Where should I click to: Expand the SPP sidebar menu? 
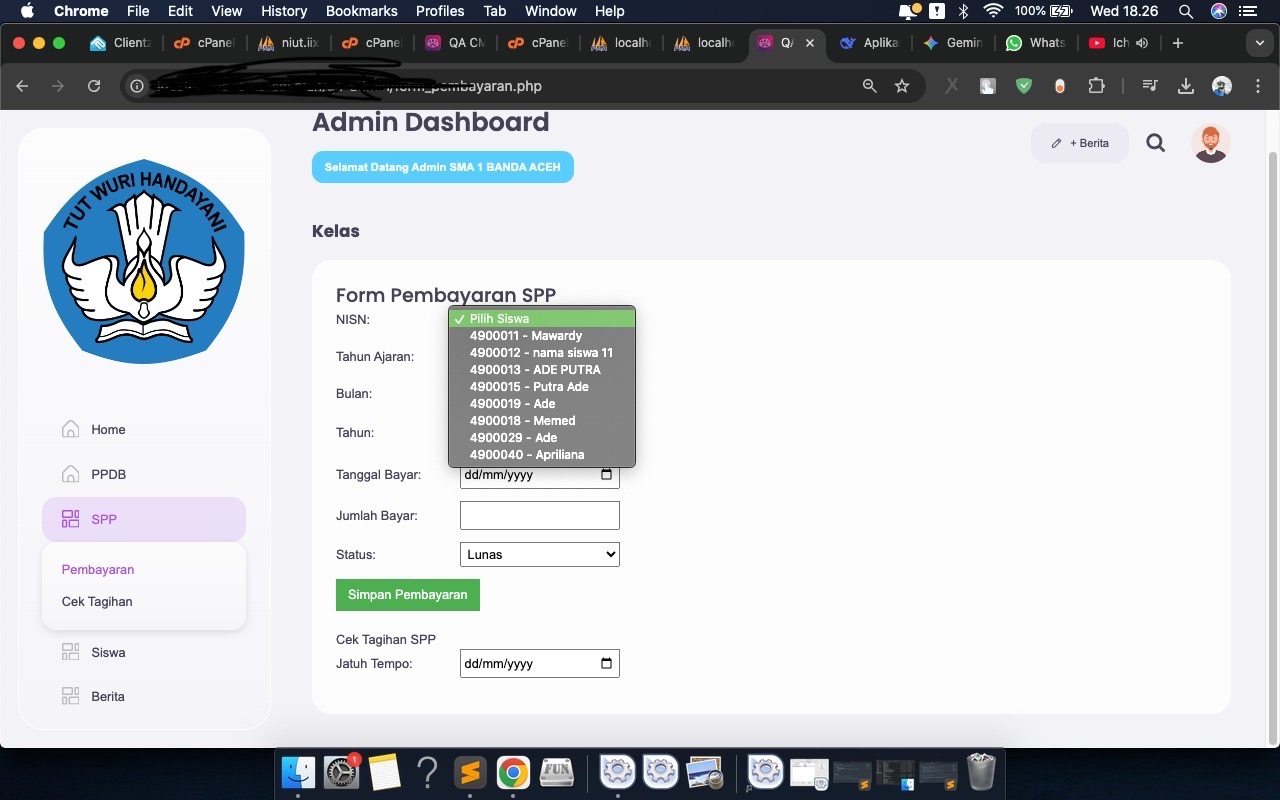coord(144,519)
